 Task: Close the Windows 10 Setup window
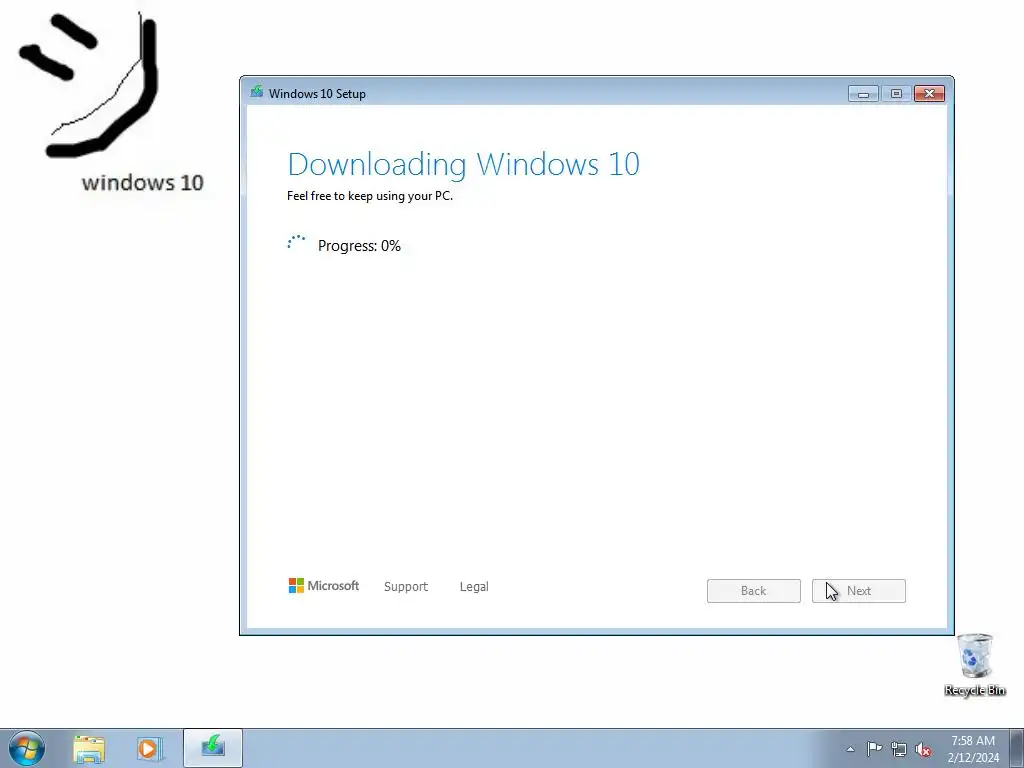pyautogui.click(x=929, y=94)
